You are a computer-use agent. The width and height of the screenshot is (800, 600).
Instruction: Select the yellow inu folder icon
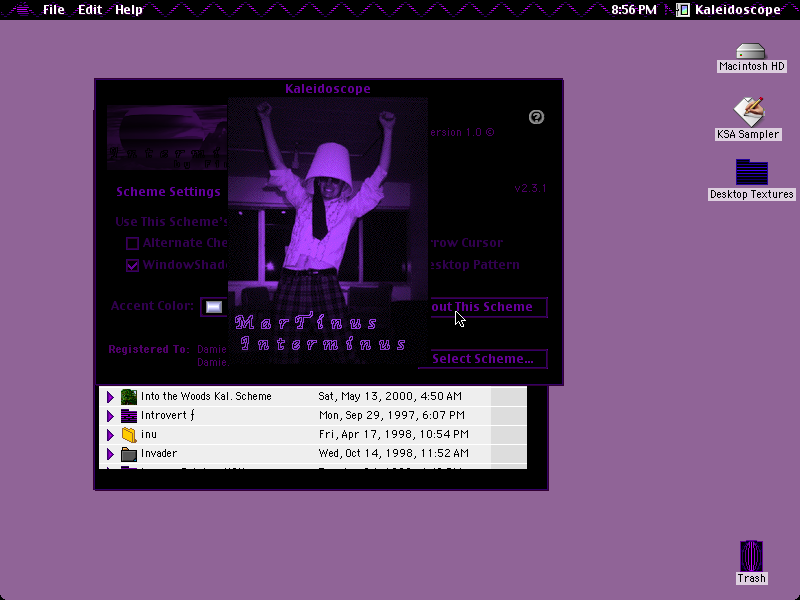click(129, 435)
